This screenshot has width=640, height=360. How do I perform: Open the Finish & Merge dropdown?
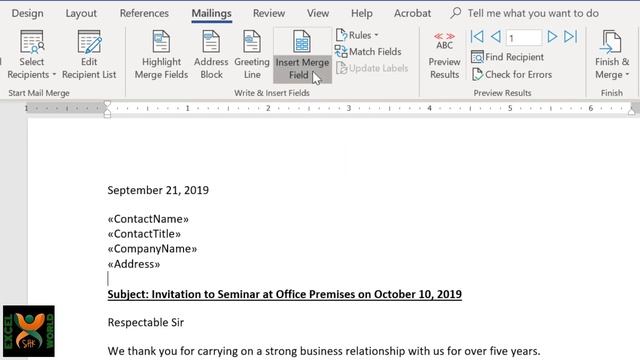(612, 55)
